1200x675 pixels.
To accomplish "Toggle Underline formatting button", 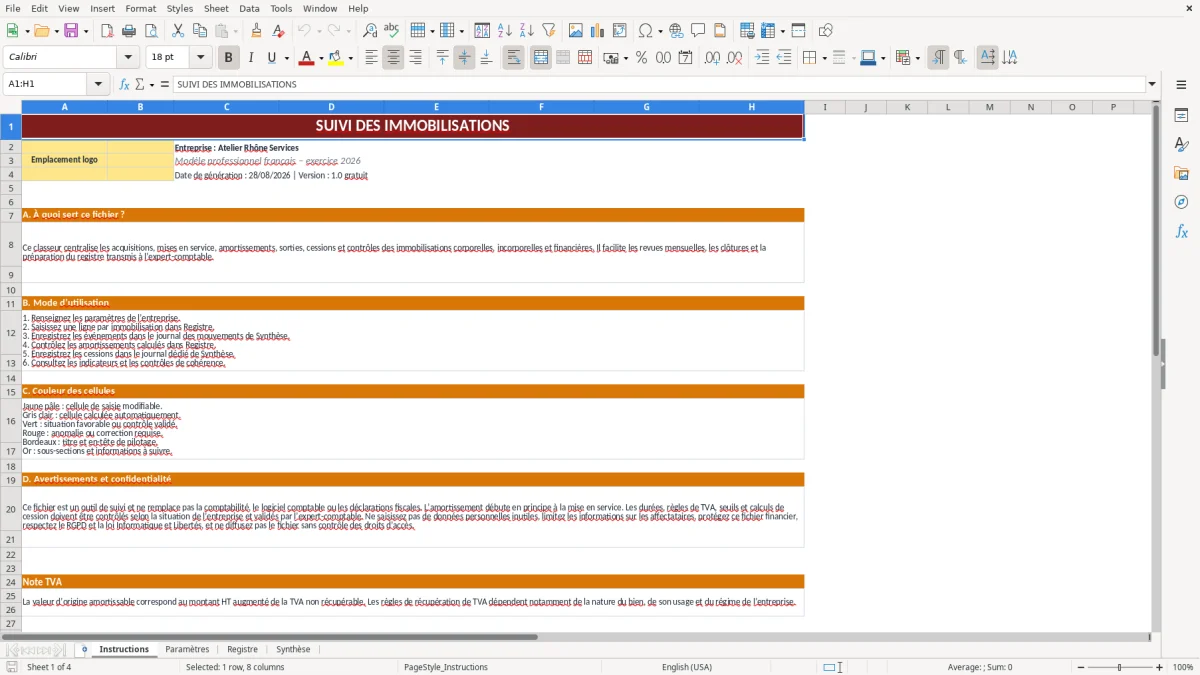I will click(x=272, y=58).
